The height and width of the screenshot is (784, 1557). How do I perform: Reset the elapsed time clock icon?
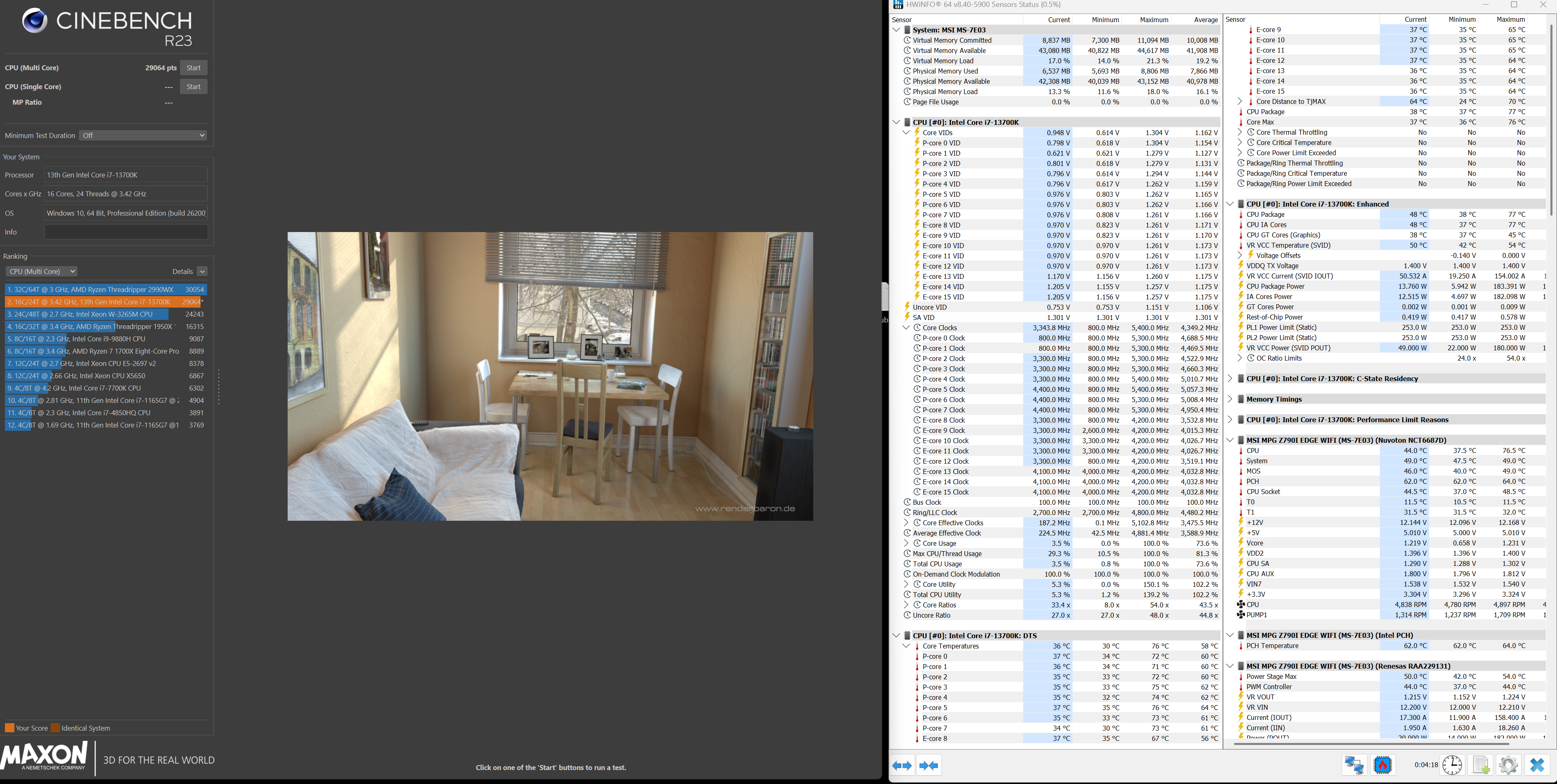pyautogui.click(x=1452, y=765)
